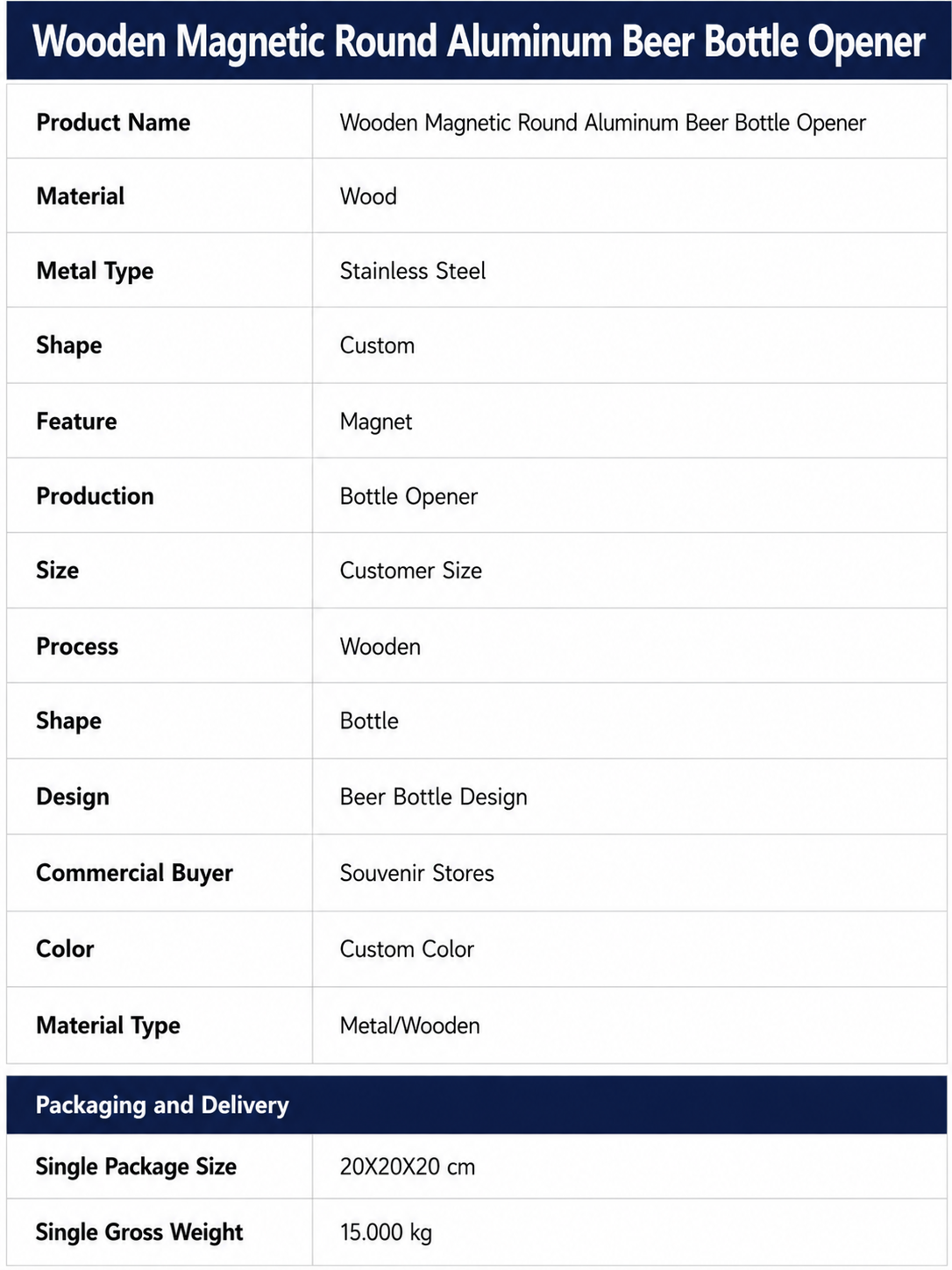The height and width of the screenshot is (1270, 952).
Task: Select the Customer Size value
Action: 410,571
